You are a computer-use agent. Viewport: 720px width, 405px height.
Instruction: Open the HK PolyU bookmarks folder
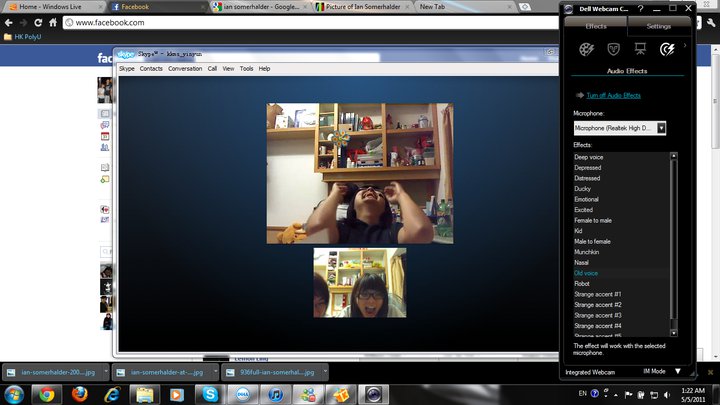tap(22, 37)
